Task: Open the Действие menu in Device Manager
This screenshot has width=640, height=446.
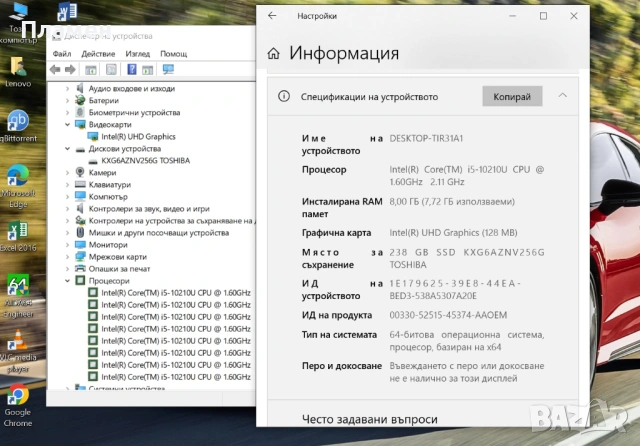Action: [98, 53]
